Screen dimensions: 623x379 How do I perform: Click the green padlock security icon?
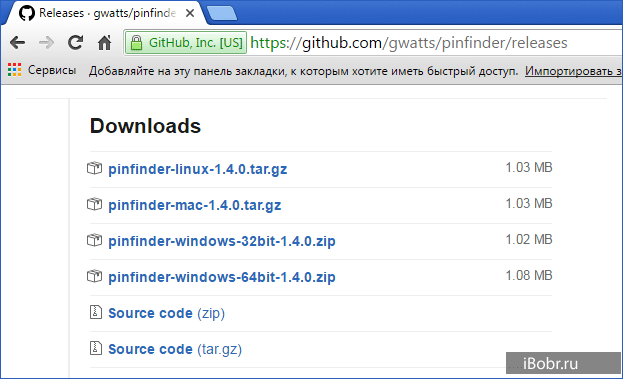pyautogui.click(x=136, y=43)
